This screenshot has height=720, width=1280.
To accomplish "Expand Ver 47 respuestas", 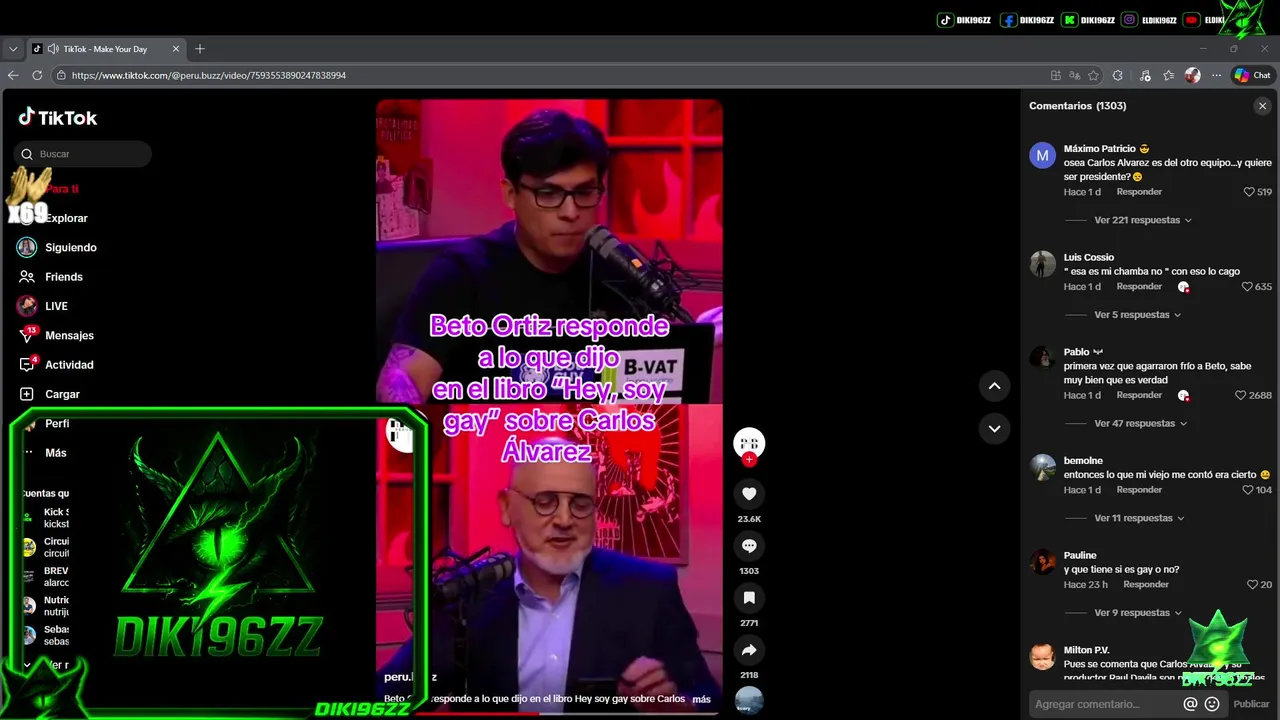I will [x=1140, y=424].
